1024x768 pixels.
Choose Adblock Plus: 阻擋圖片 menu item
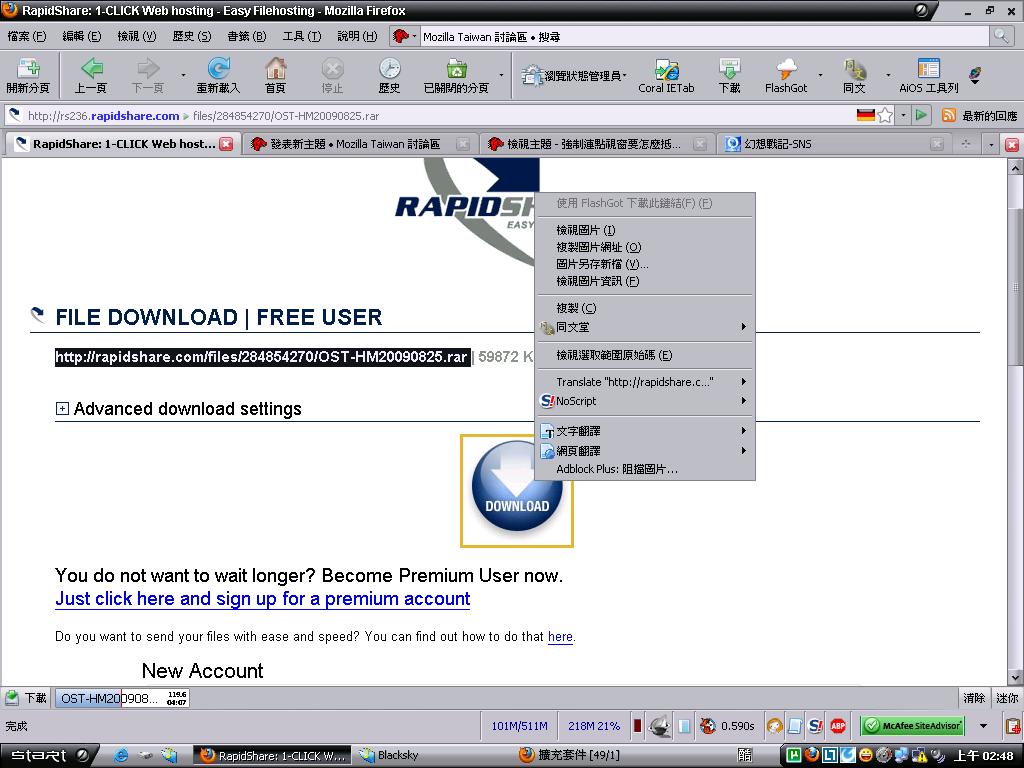[x=645, y=469]
